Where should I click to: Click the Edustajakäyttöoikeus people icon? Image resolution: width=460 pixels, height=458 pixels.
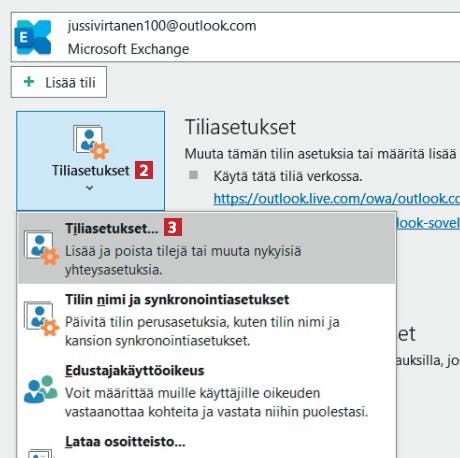pos(40,390)
